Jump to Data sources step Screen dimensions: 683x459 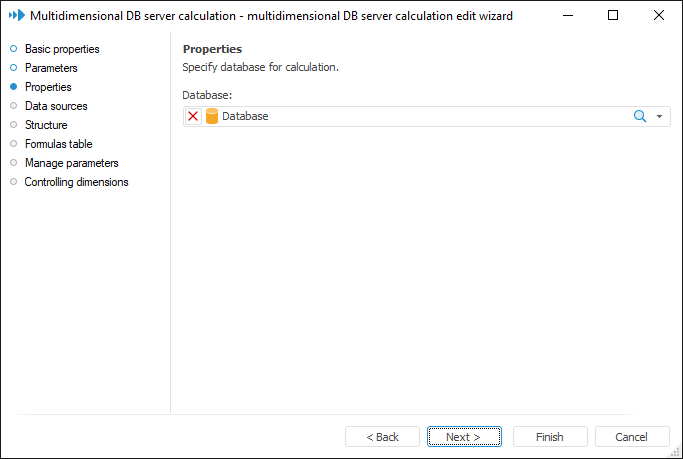(x=56, y=106)
